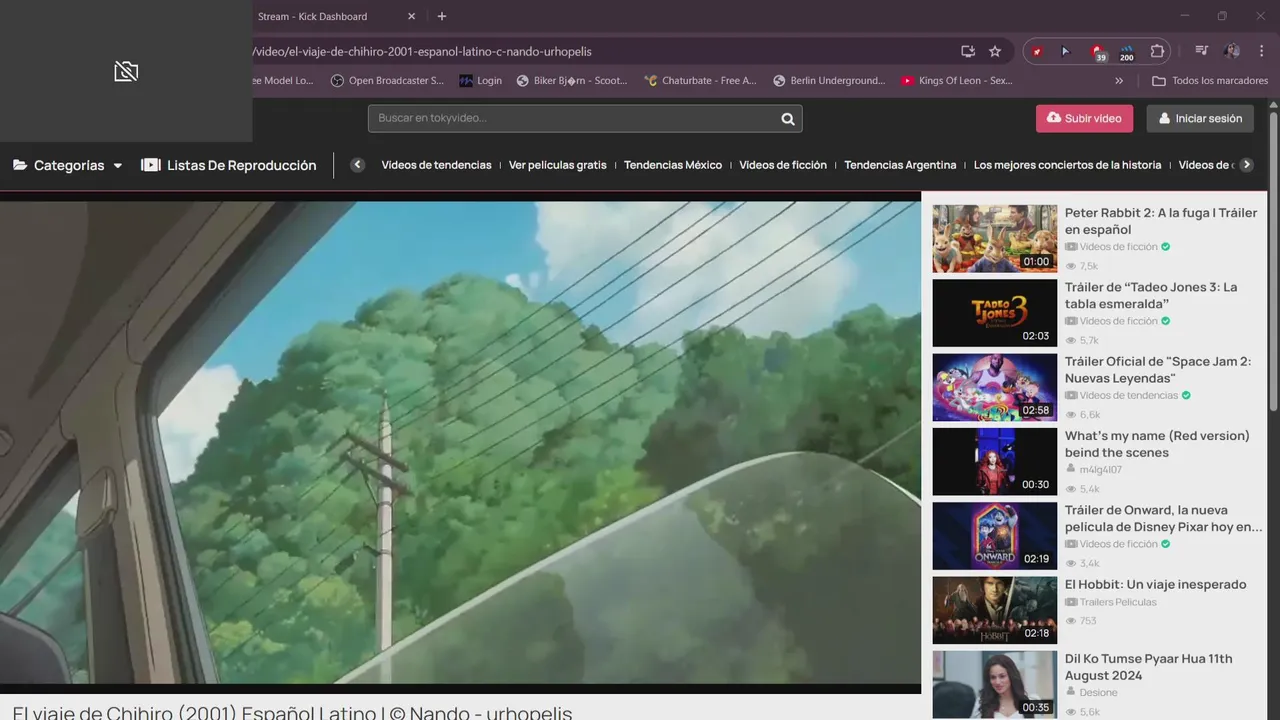Open the Chrome three-dot menu
Screen dimensions: 1280x720
(x=1260, y=51)
